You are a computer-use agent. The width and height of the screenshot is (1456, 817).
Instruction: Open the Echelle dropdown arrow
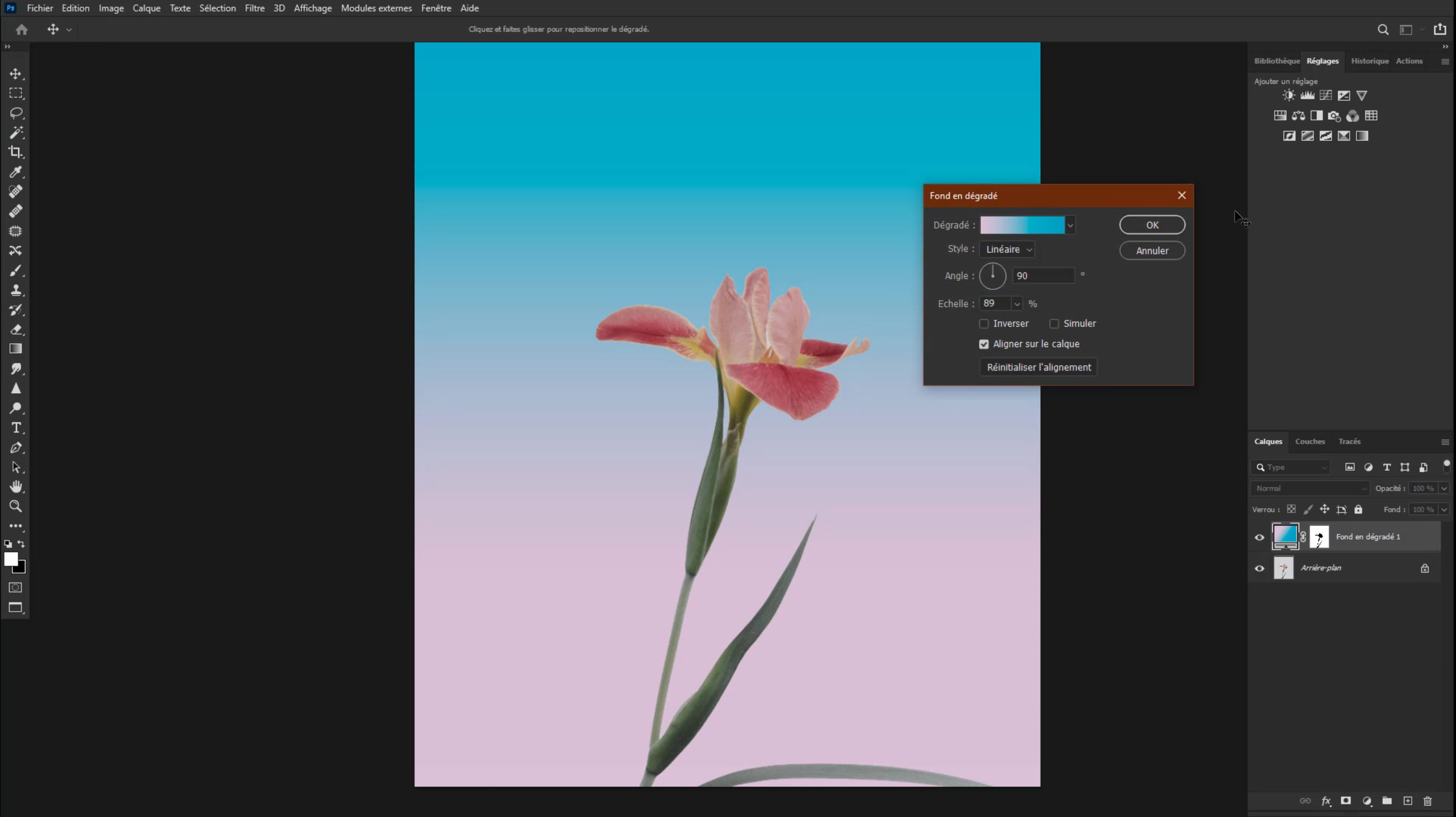tap(1017, 304)
